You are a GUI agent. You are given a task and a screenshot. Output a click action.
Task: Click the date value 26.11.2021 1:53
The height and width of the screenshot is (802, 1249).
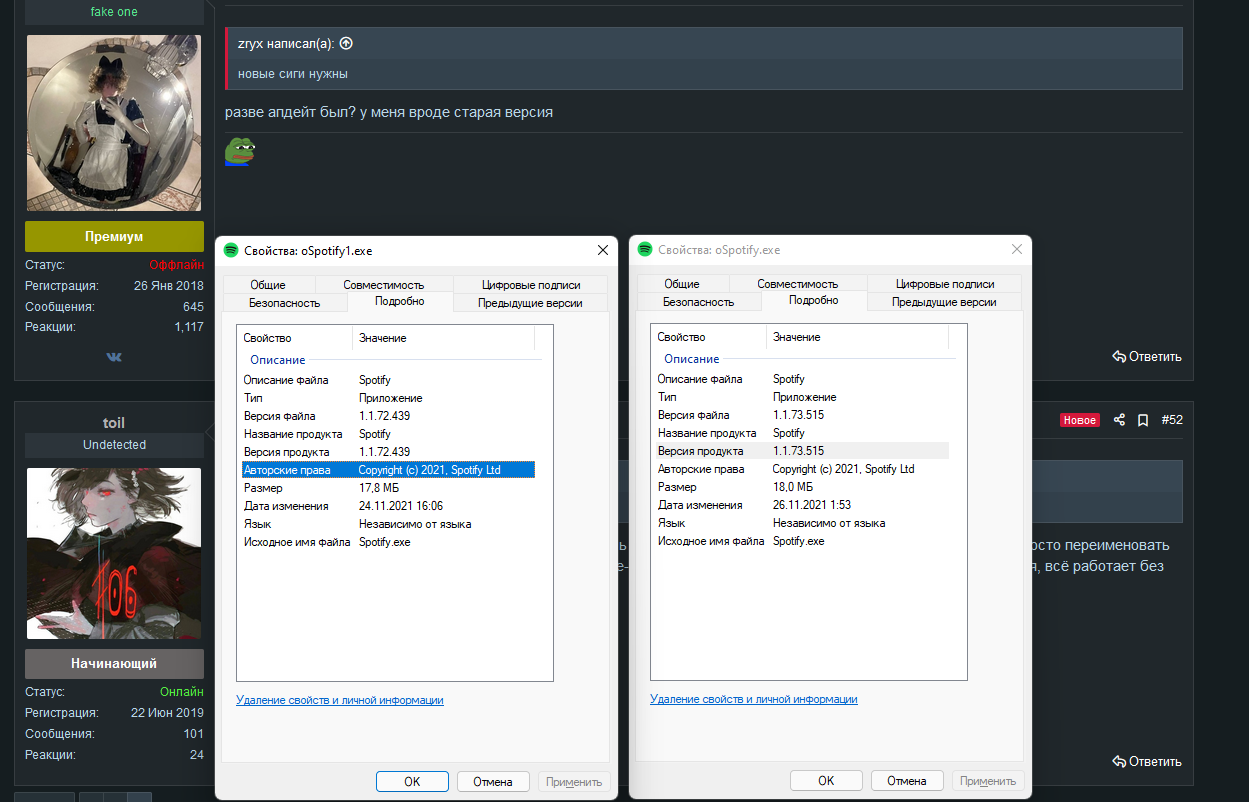(x=812, y=505)
